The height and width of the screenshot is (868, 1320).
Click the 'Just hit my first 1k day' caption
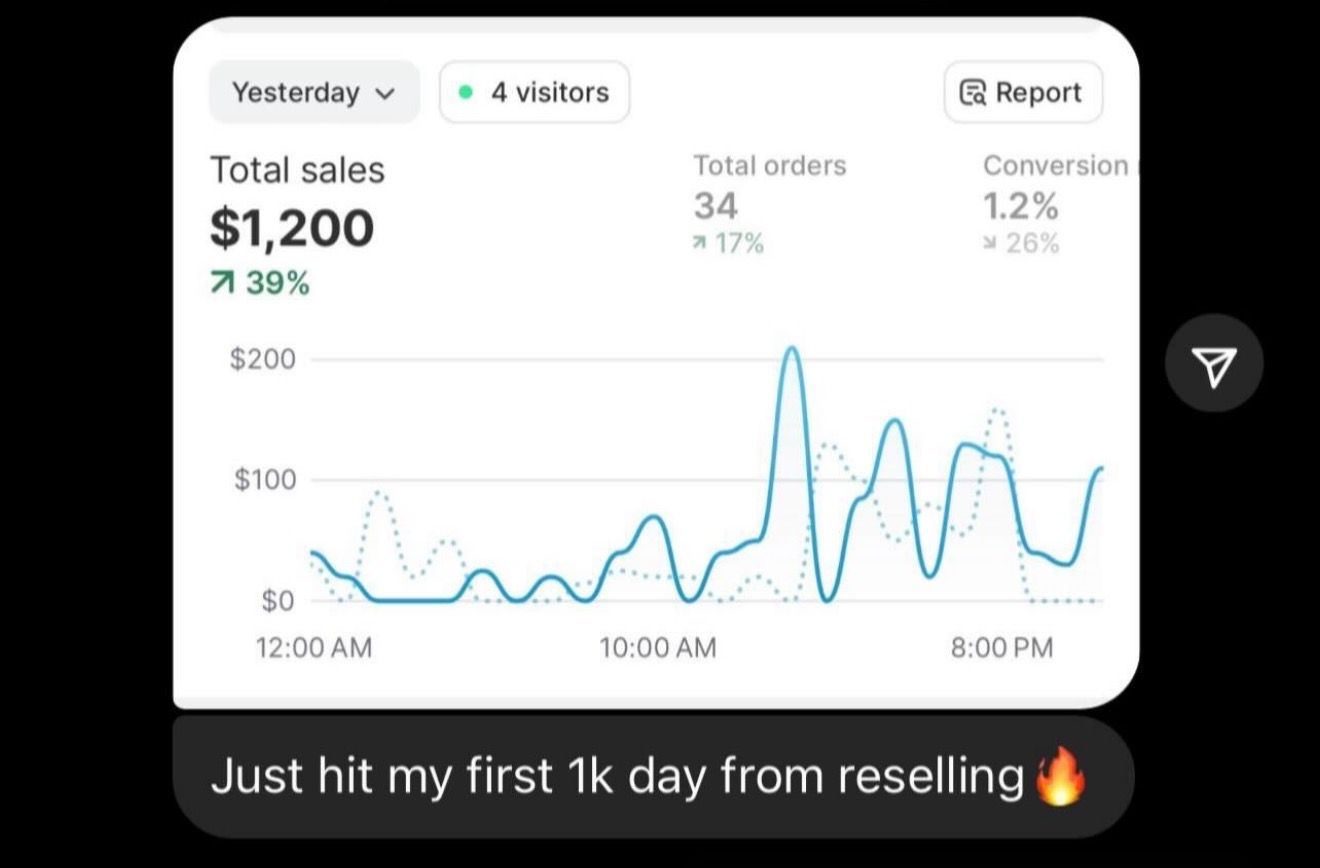(x=617, y=777)
